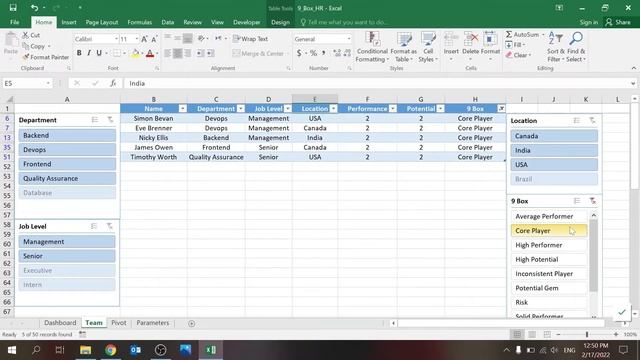Open the Job Level column filter dropdown
Viewport: 640px width, 360px height.
288,109
